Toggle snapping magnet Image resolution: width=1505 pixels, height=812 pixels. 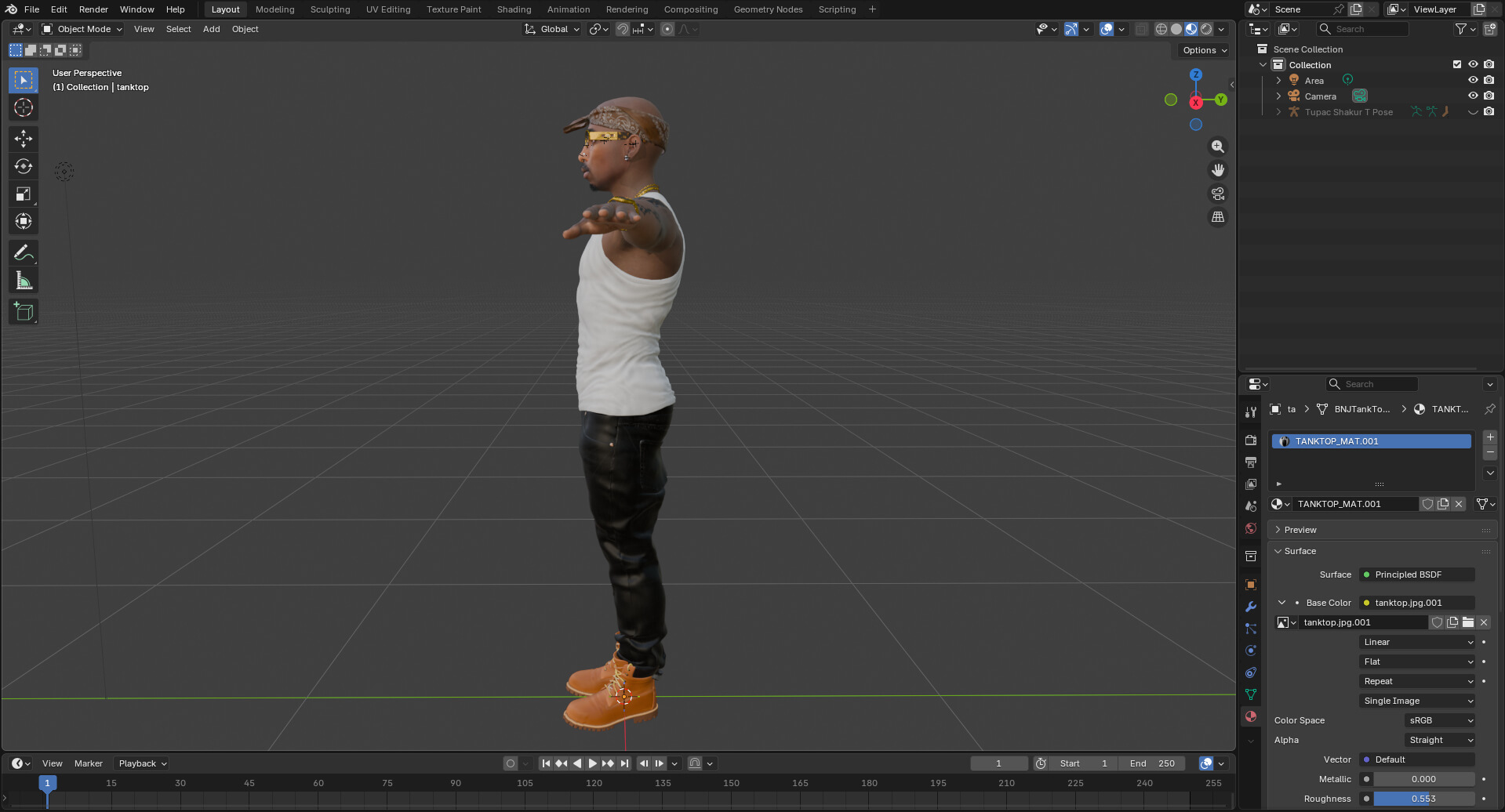coord(622,29)
